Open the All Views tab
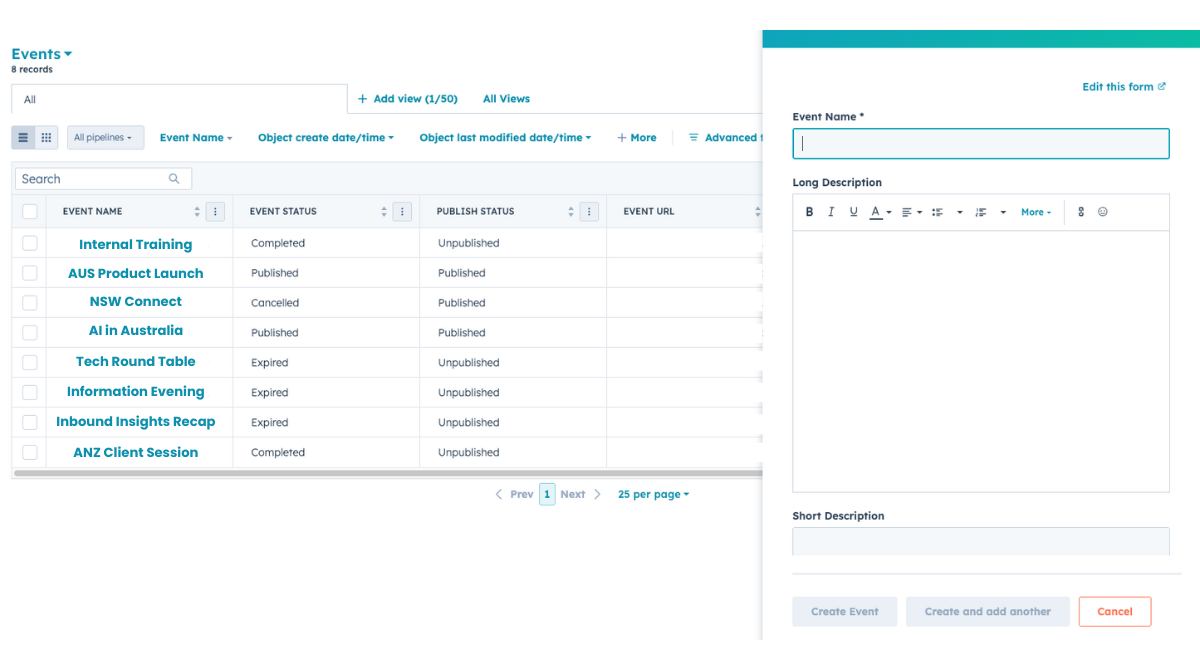Screen dimensions: 1200x670 pos(506,99)
